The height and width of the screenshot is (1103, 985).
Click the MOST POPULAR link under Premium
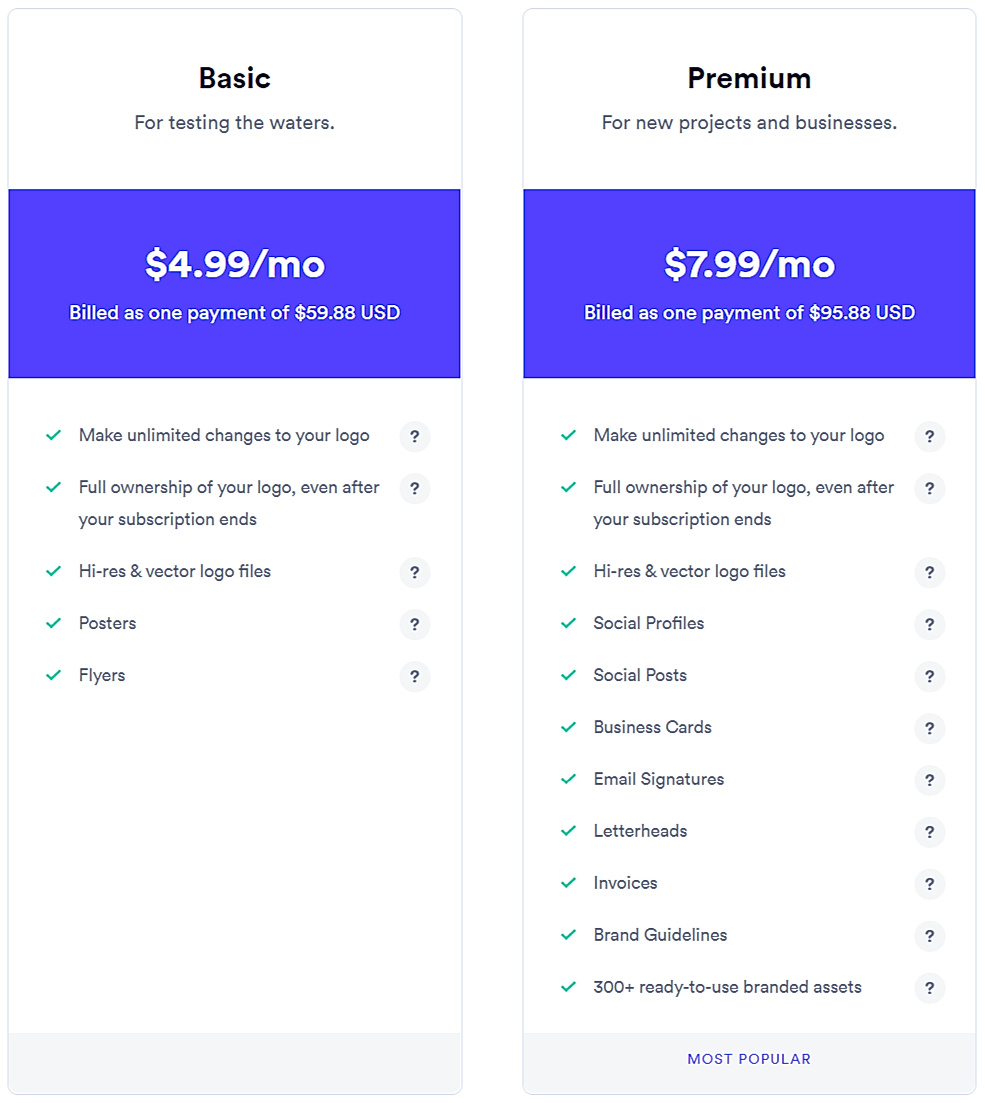click(x=749, y=1058)
